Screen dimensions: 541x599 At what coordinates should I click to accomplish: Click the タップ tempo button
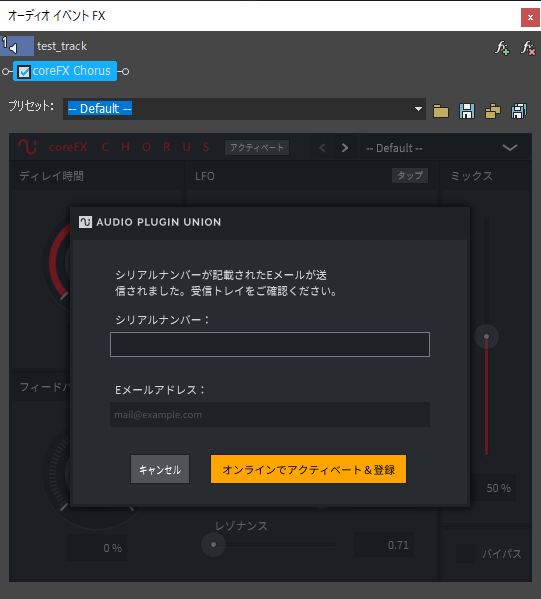click(410, 176)
